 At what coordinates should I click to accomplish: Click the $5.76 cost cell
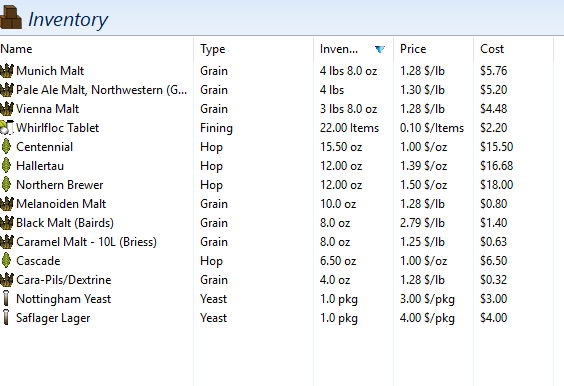click(494, 71)
